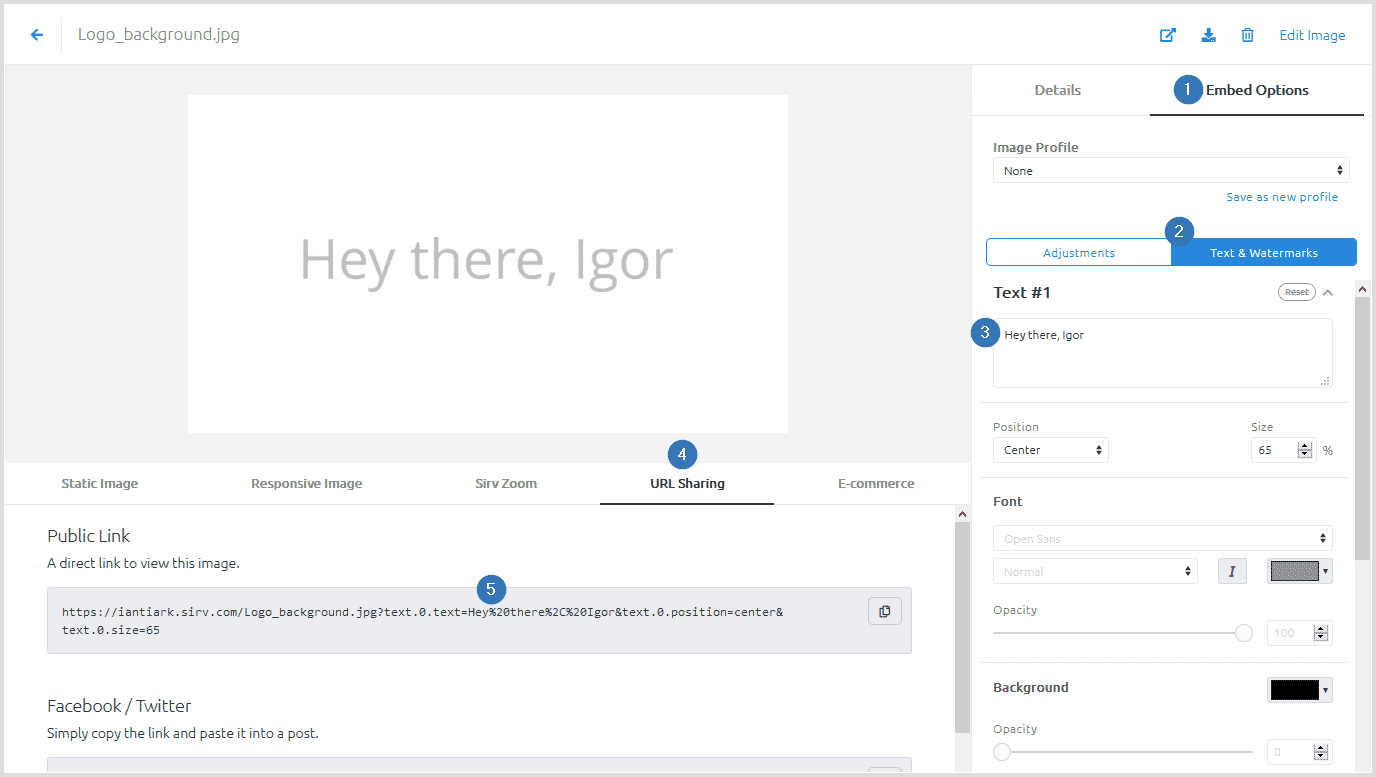Copy the Public Link URL
The width and height of the screenshot is (1376, 777).
click(885, 611)
